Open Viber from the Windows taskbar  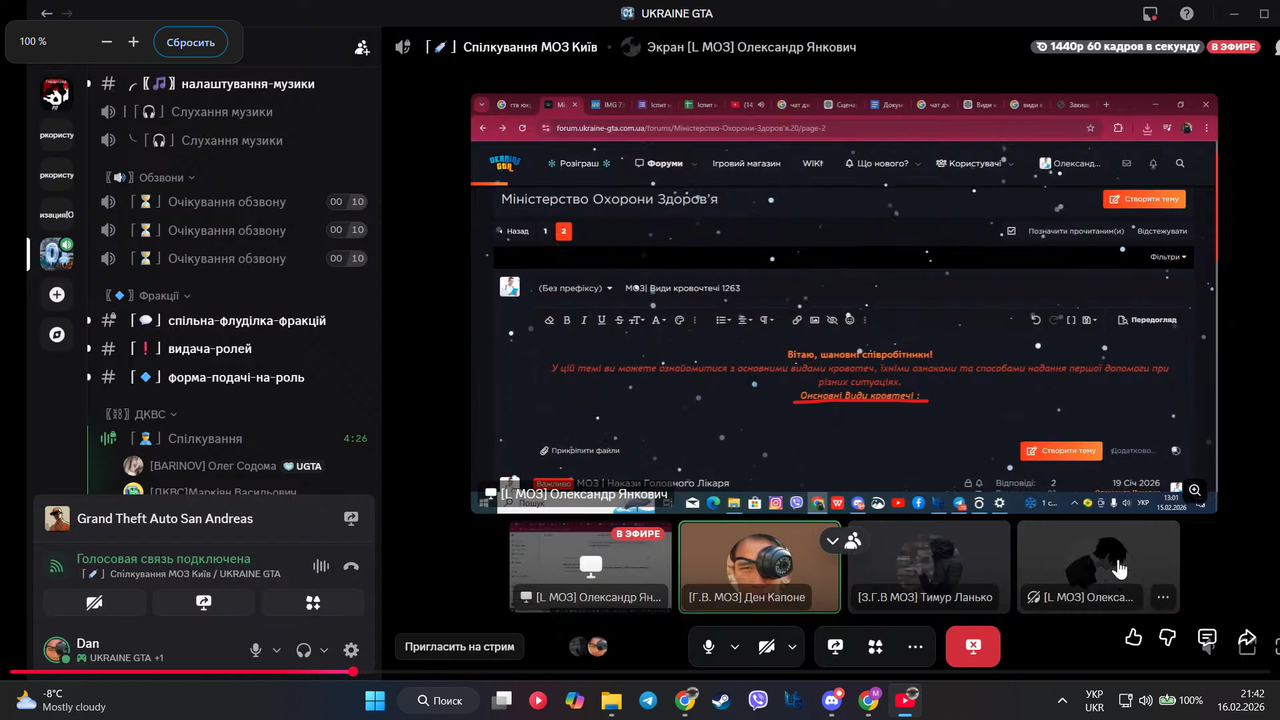point(757,701)
